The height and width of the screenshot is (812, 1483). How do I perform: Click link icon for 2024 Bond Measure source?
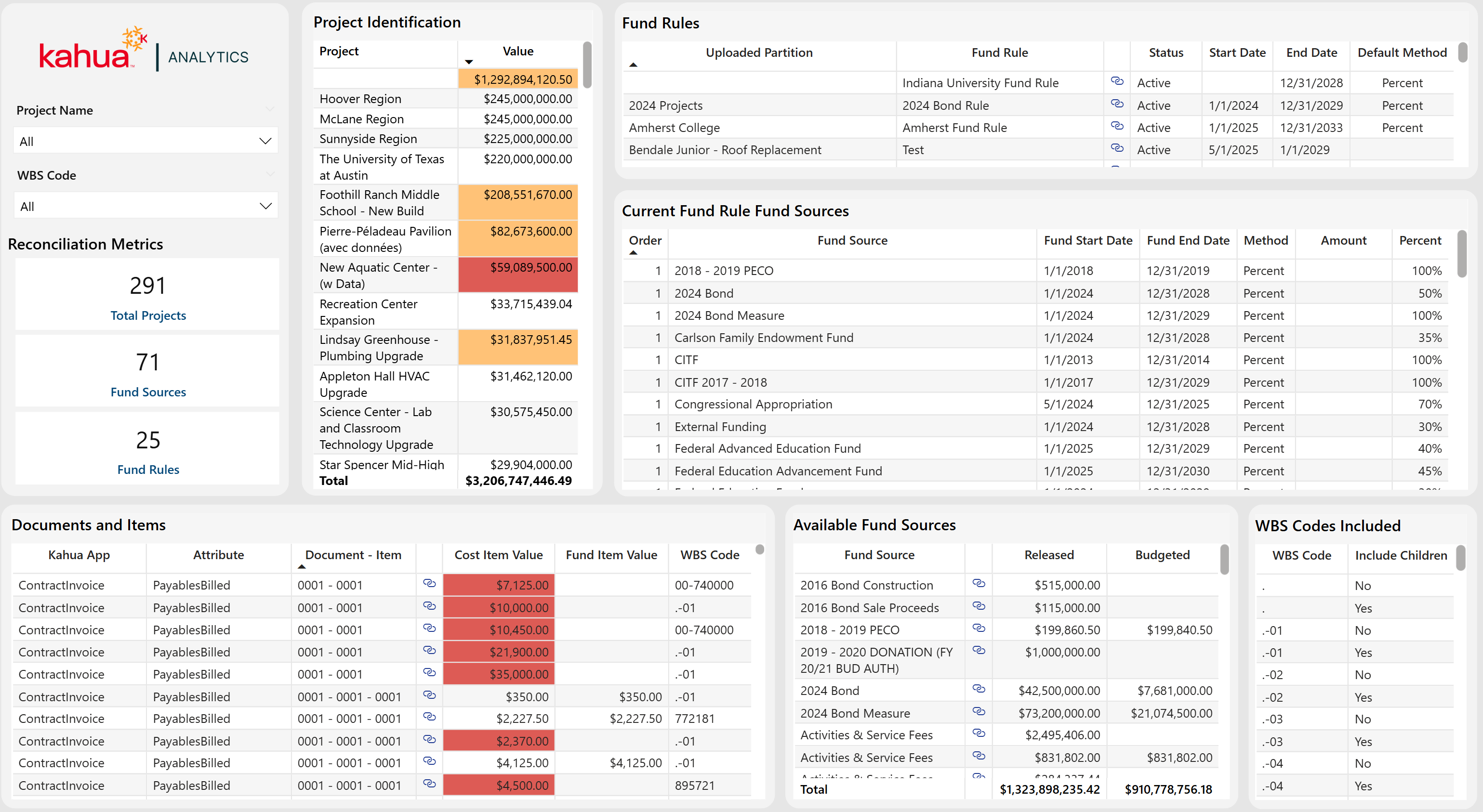[978, 712]
